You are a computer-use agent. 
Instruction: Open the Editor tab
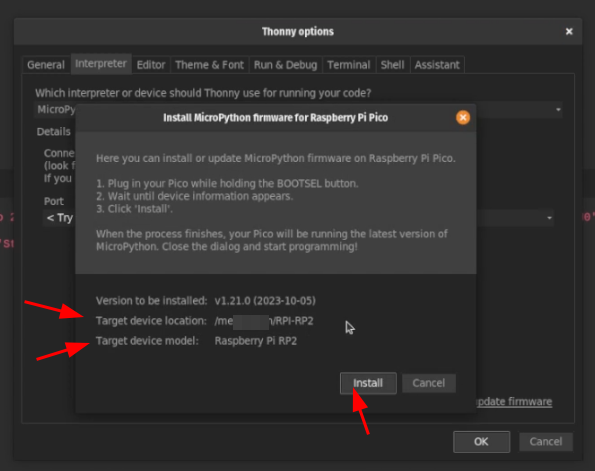[x=151, y=65]
